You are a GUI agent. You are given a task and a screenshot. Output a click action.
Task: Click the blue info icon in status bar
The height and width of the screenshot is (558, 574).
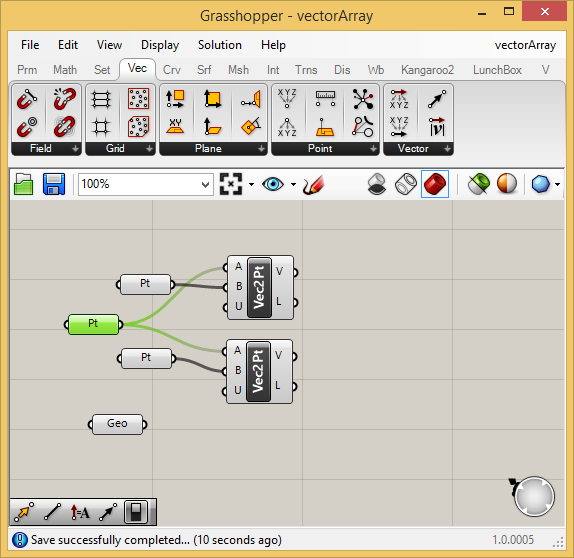pos(20,540)
